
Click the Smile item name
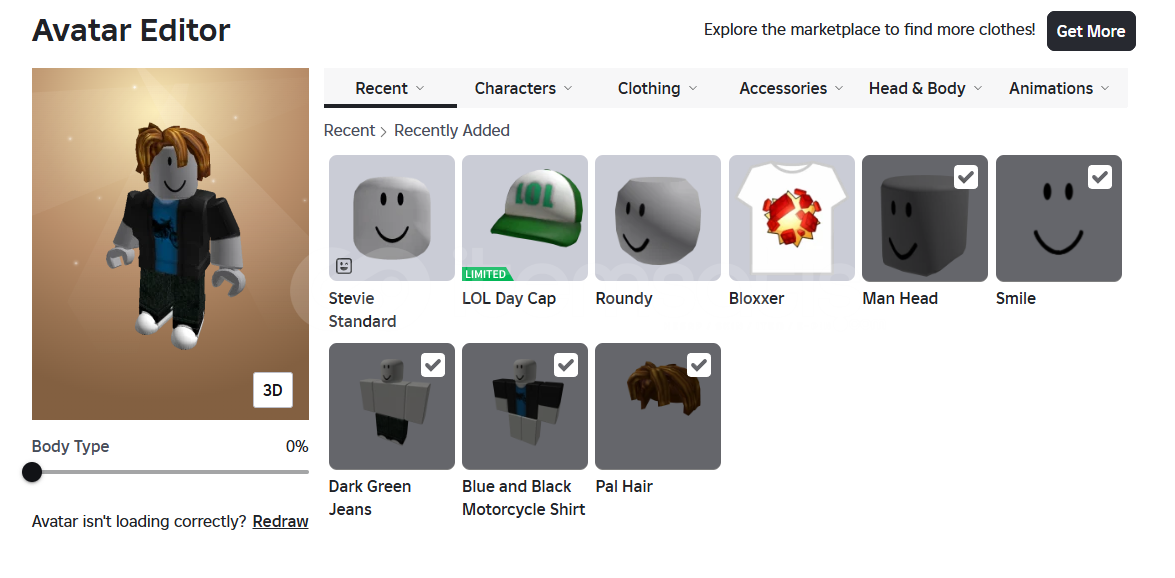1016,298
